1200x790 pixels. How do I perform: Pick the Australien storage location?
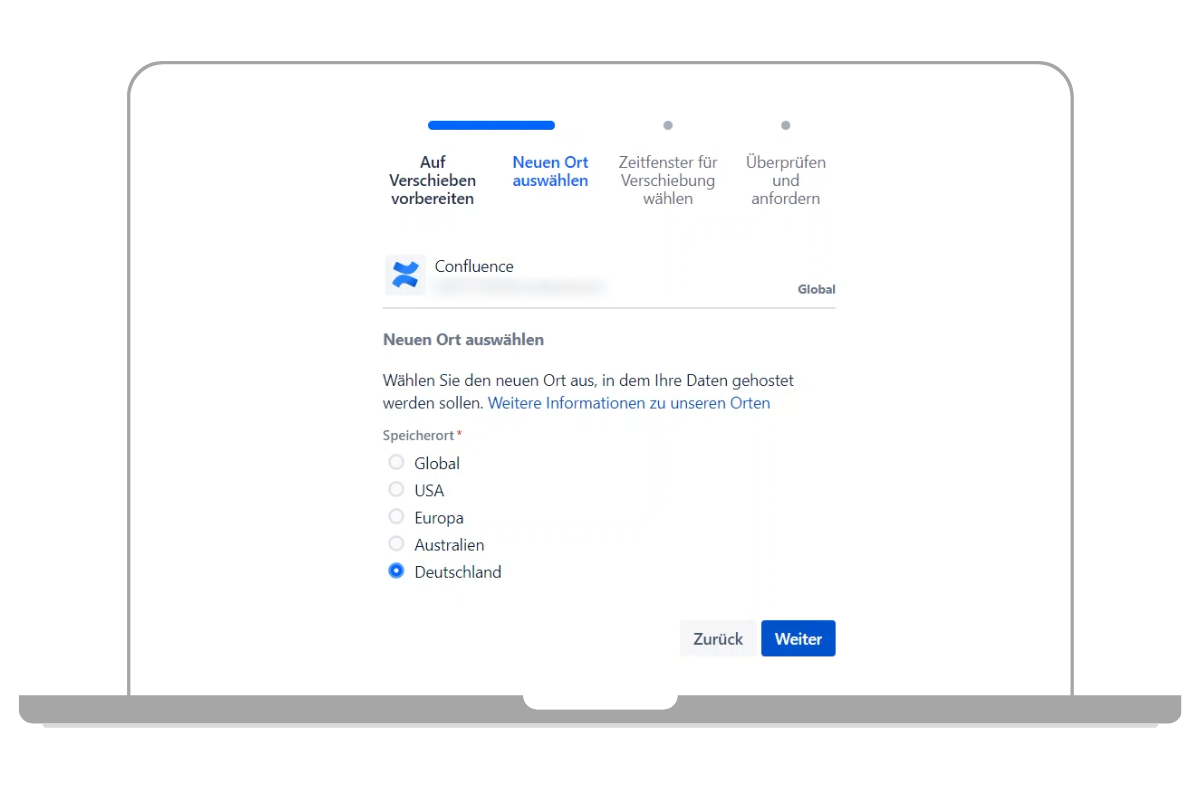[x=397, y=545]
